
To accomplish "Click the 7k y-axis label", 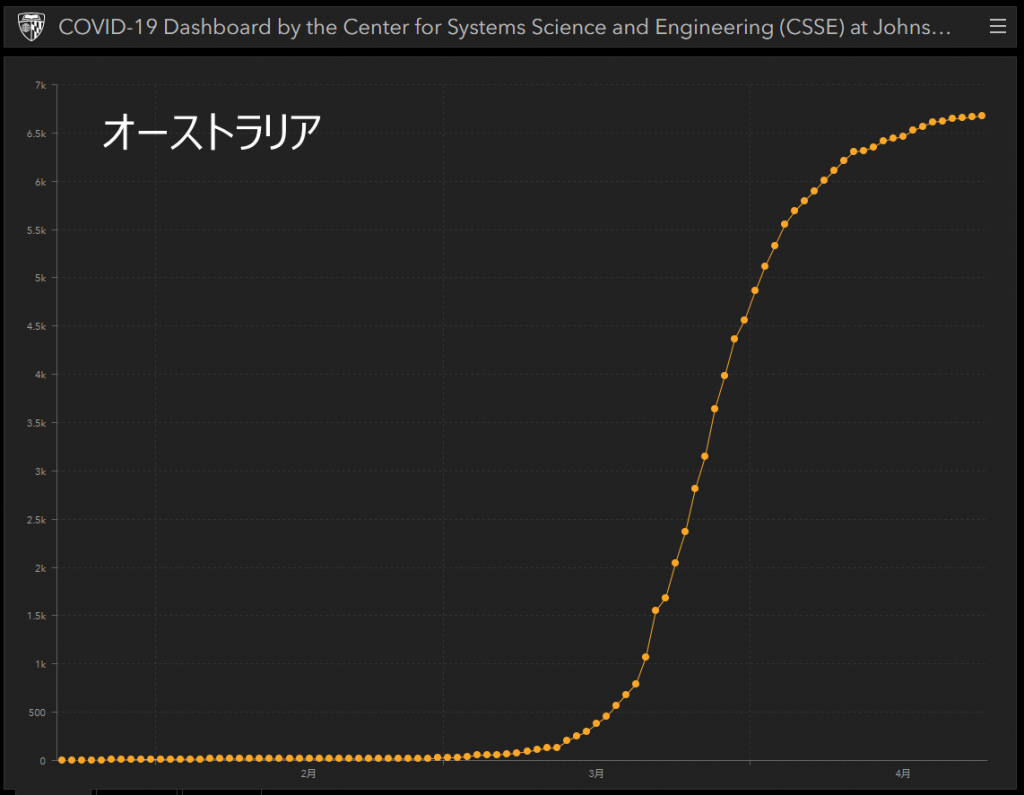I will pos(40,86).
